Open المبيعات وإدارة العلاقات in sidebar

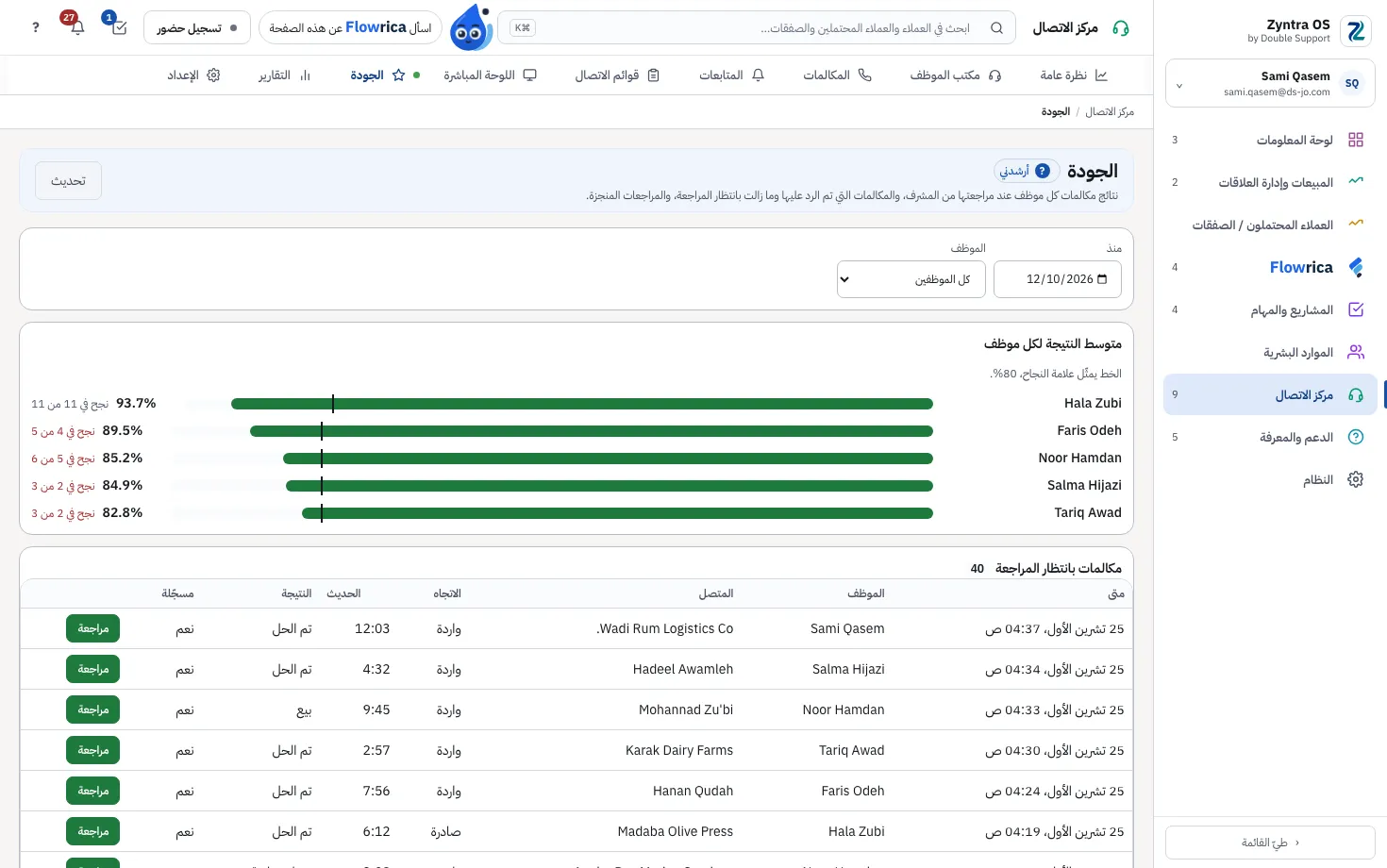tap(1270, 182)
